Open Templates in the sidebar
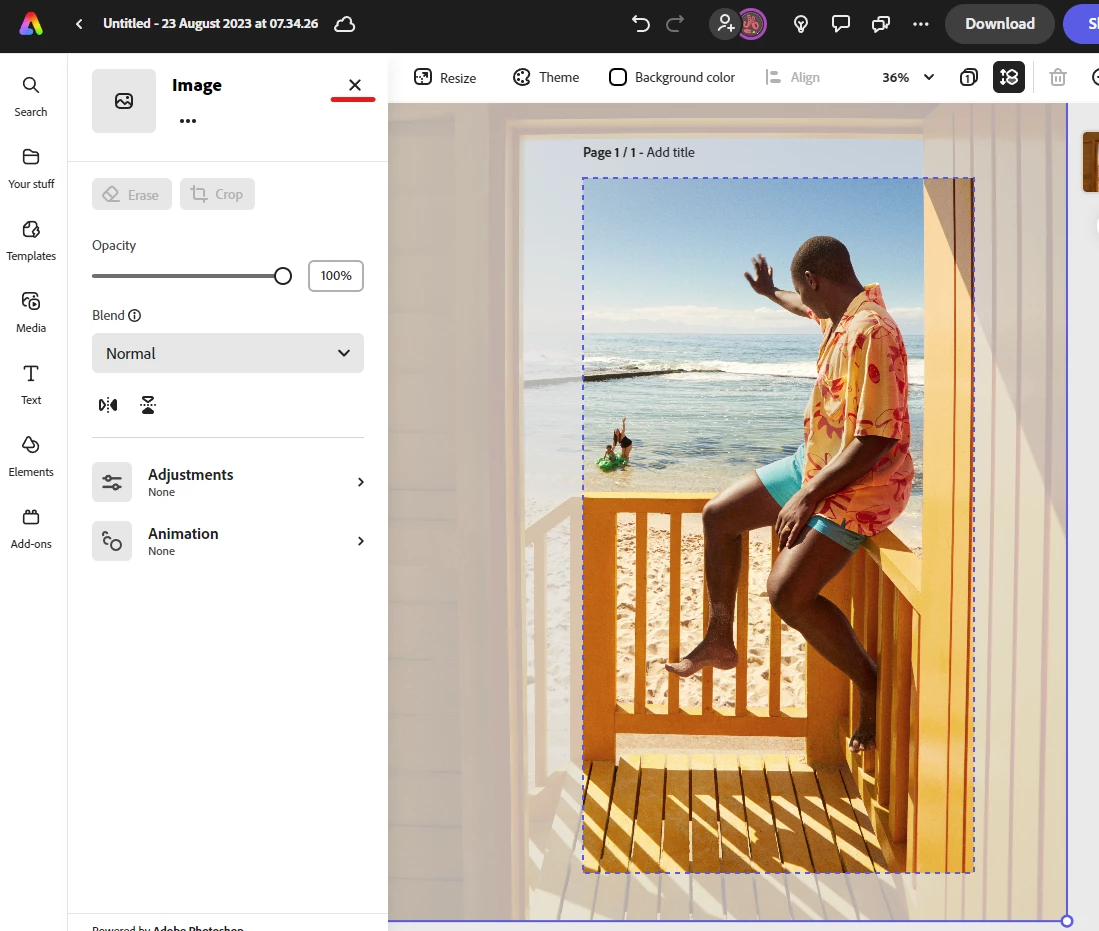Image resolution: width=1099 pixels, height=931 pixels. [31, 241]
